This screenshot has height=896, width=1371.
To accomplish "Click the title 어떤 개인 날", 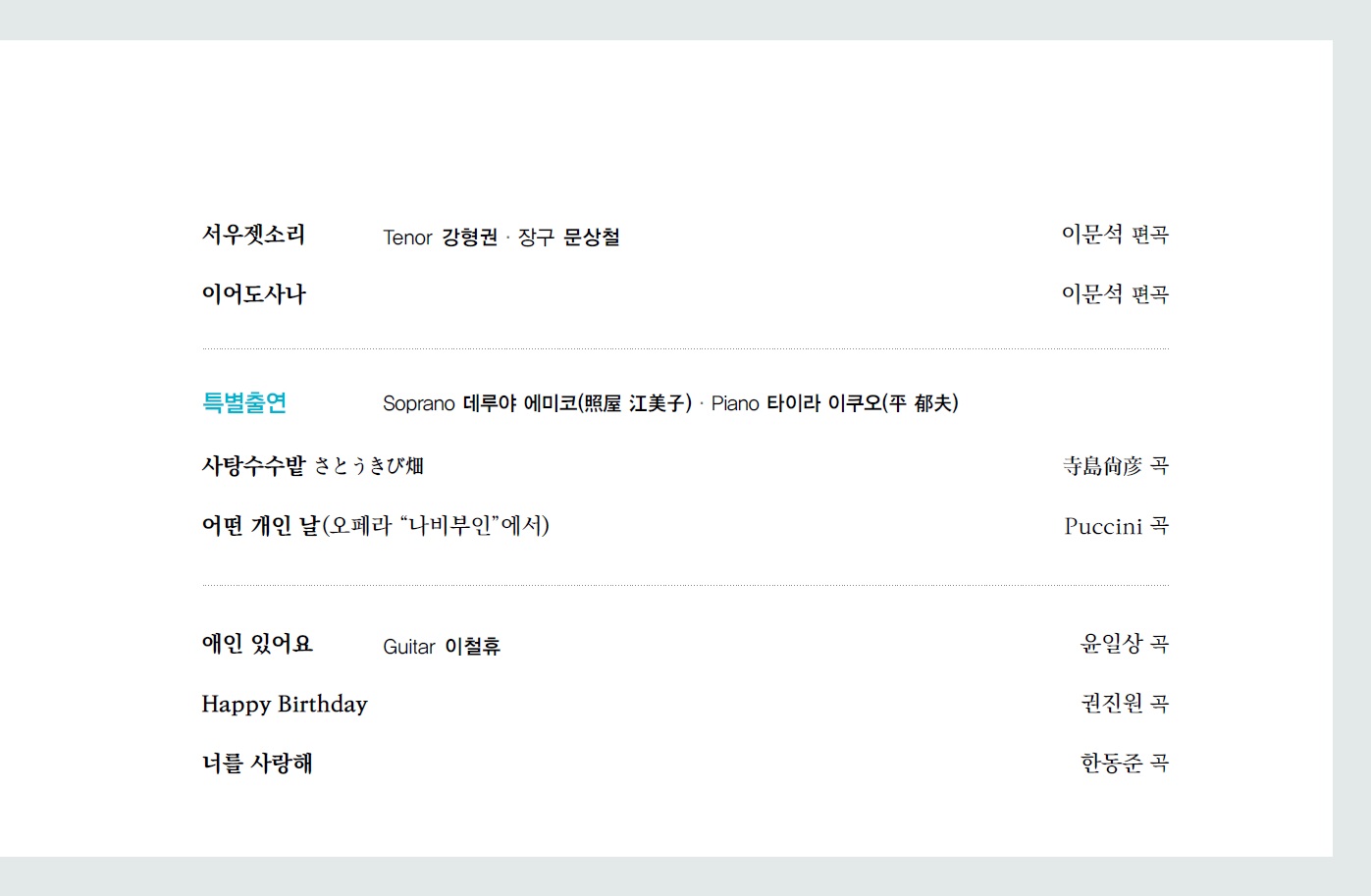I will click(x=261, y=526).
